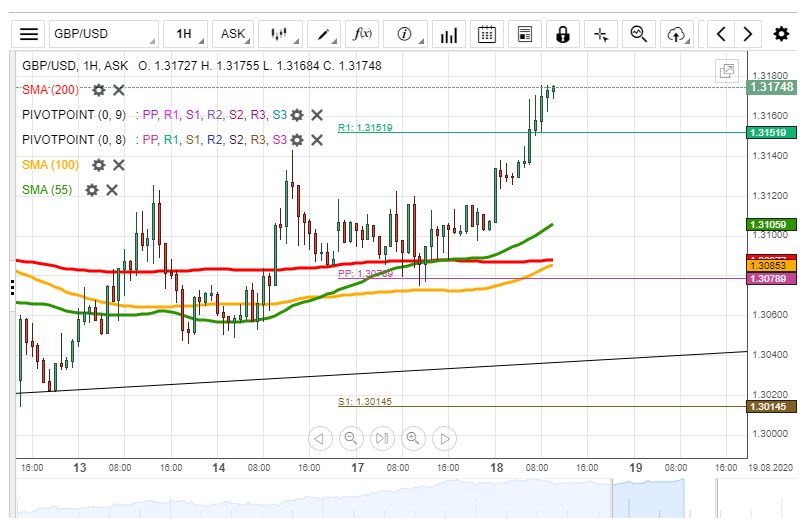Detach chart with the pop-out icon
This screenshot has width=801, height=526.
(x=726, y=71)
